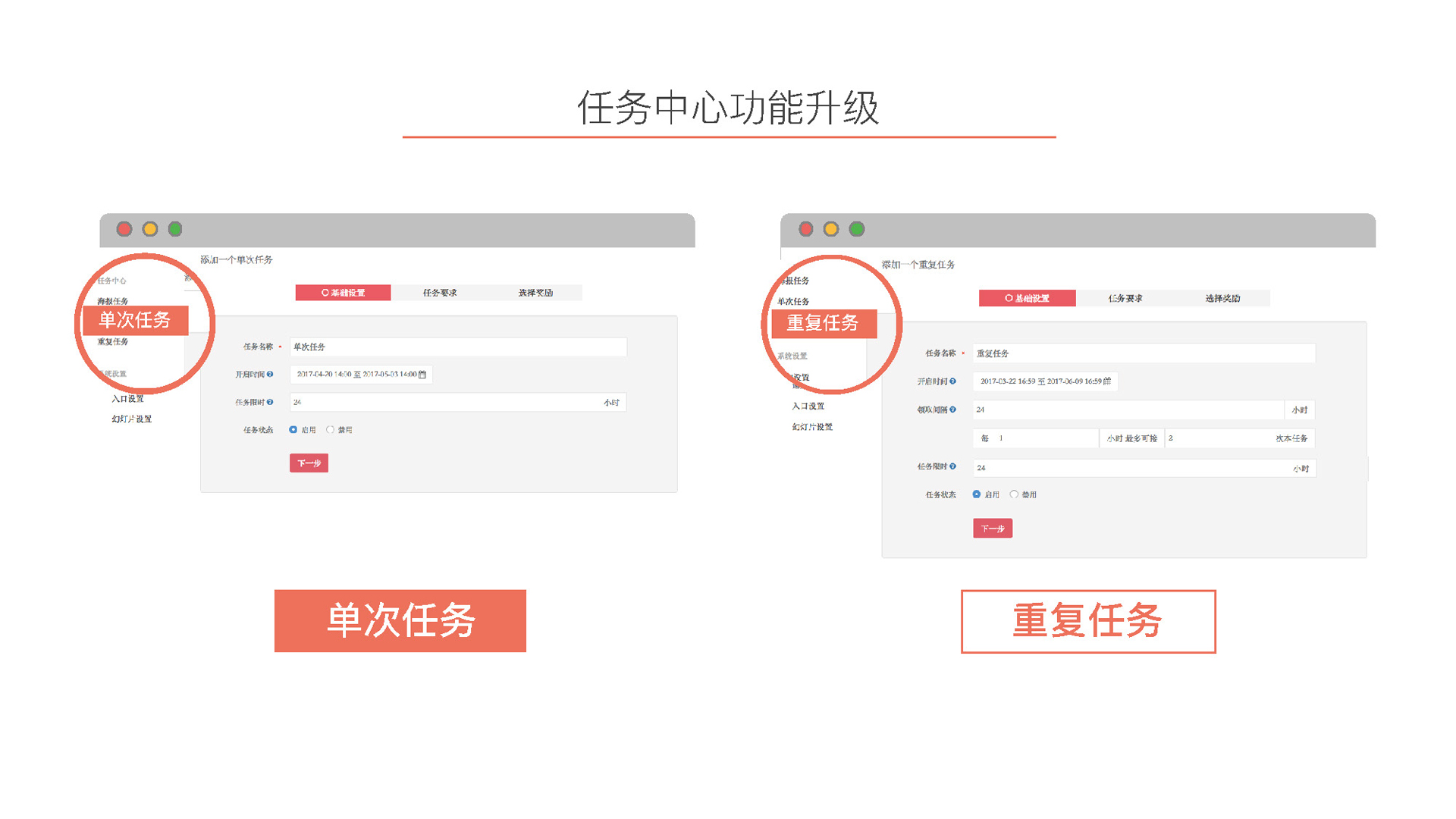1456x819 pixels.
Task: Switch to 任务要求 tab in 单次任务 window
Action: [439, 293]
